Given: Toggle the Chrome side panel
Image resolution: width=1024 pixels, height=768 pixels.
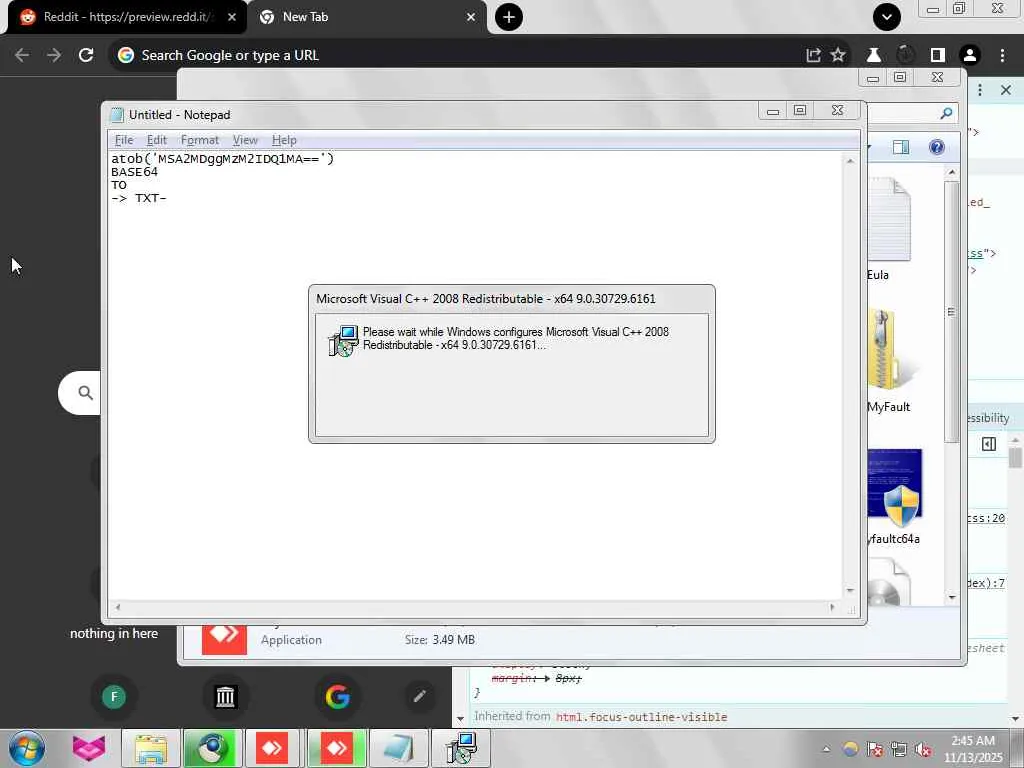Looking at the screenshot, I should click(x=938, y=56).
